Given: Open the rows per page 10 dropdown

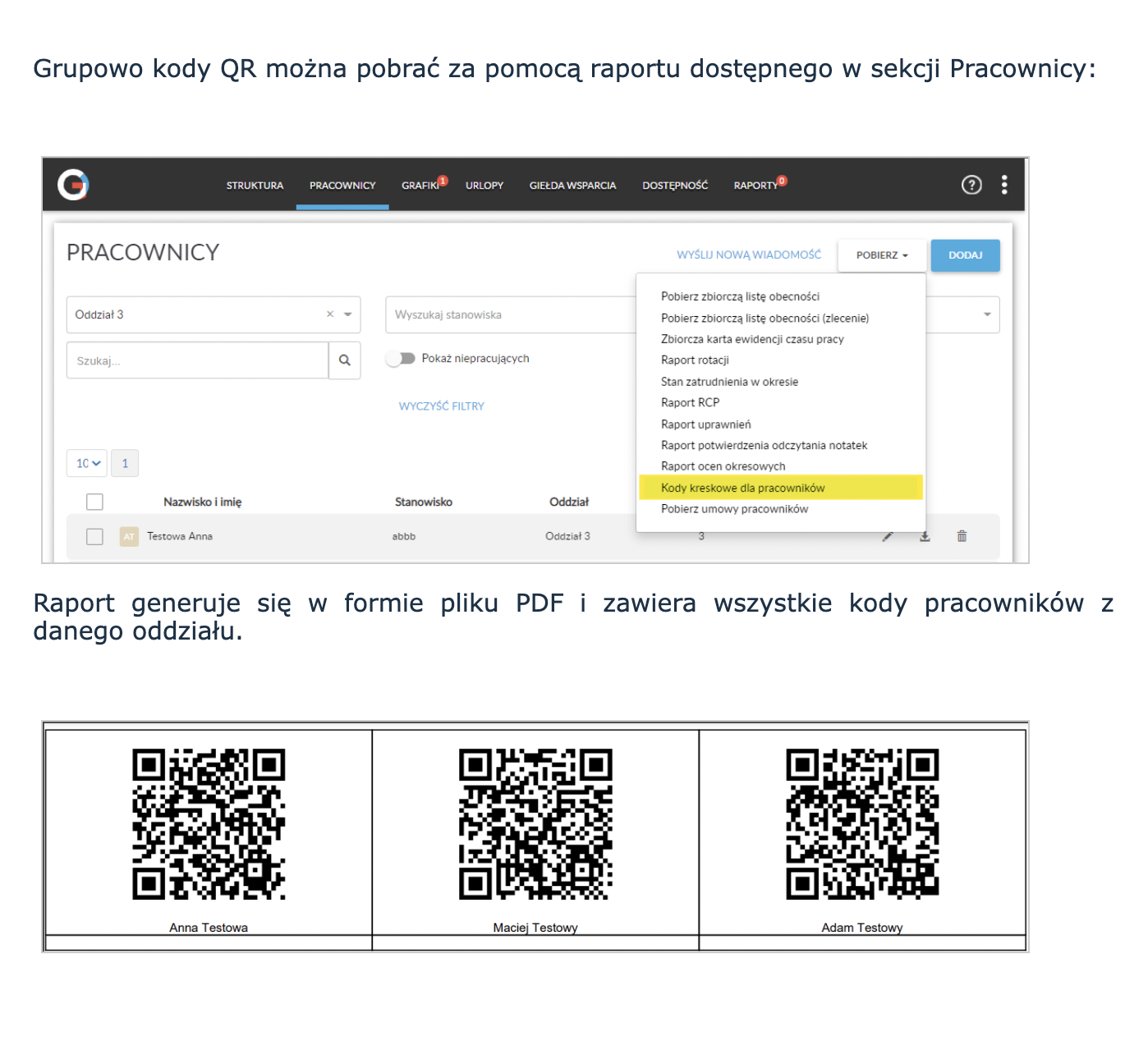Looking at the screenshot, I should click(x=87, y=463).
